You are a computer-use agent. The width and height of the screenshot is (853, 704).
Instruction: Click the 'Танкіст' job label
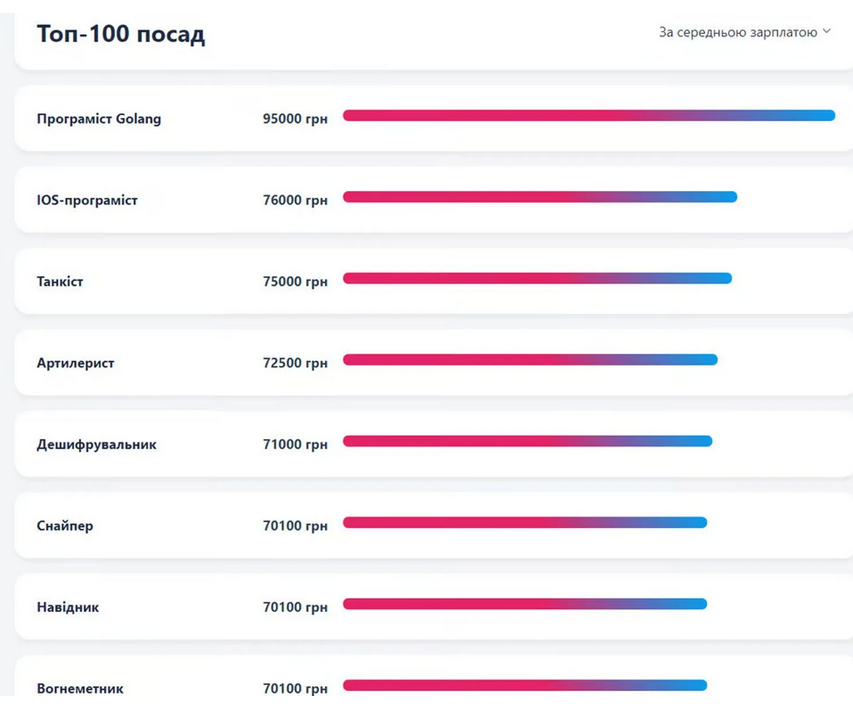click(x=60, y=282)
